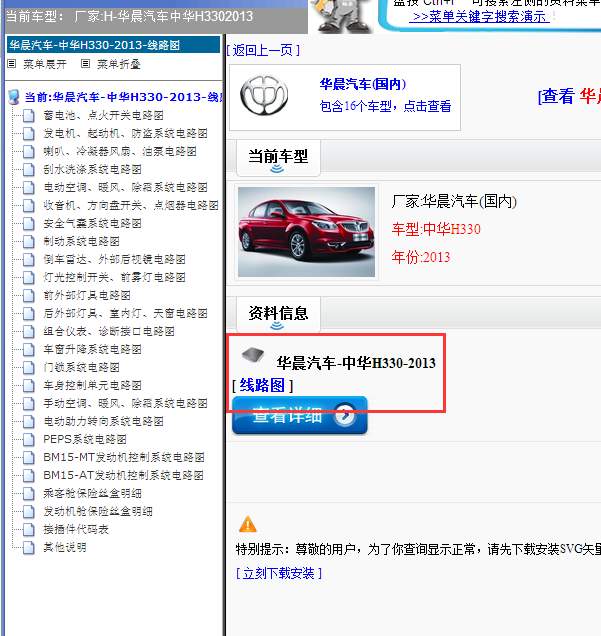
Task: Click the 查看 华晨 link at right
Action: pos(569,97)
